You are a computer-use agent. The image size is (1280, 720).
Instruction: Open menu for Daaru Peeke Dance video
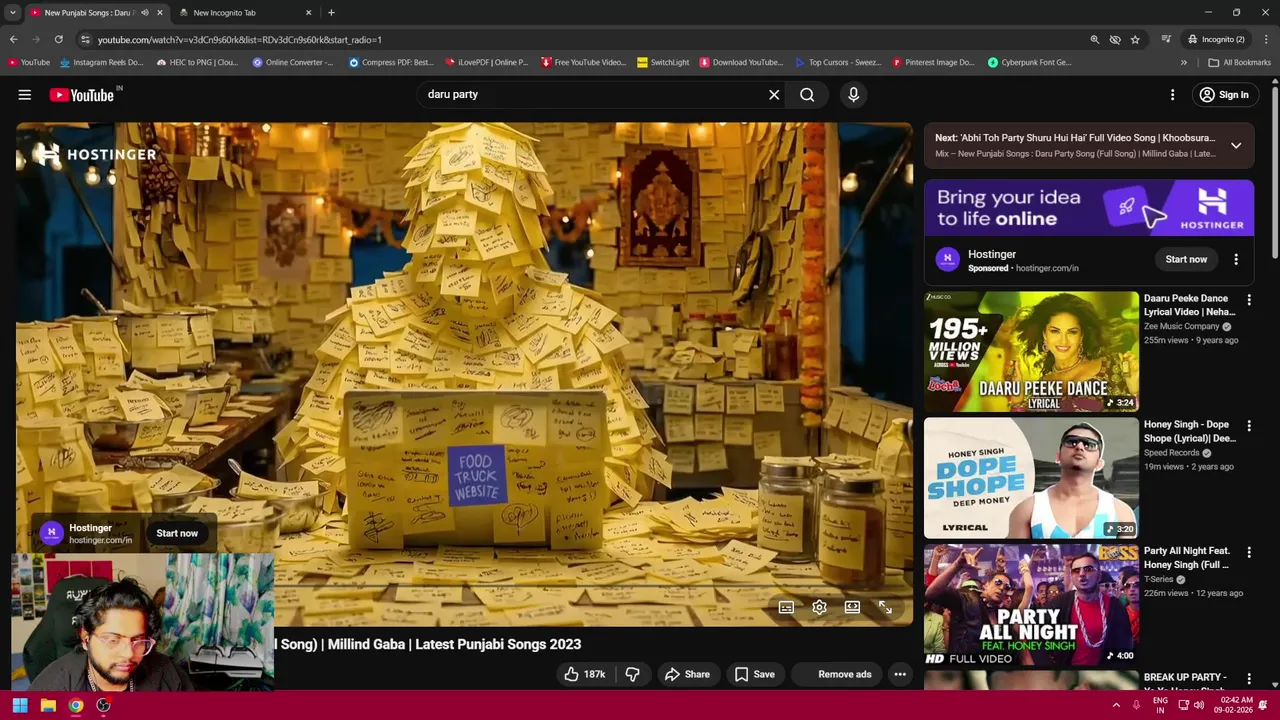click(1248, 299)
